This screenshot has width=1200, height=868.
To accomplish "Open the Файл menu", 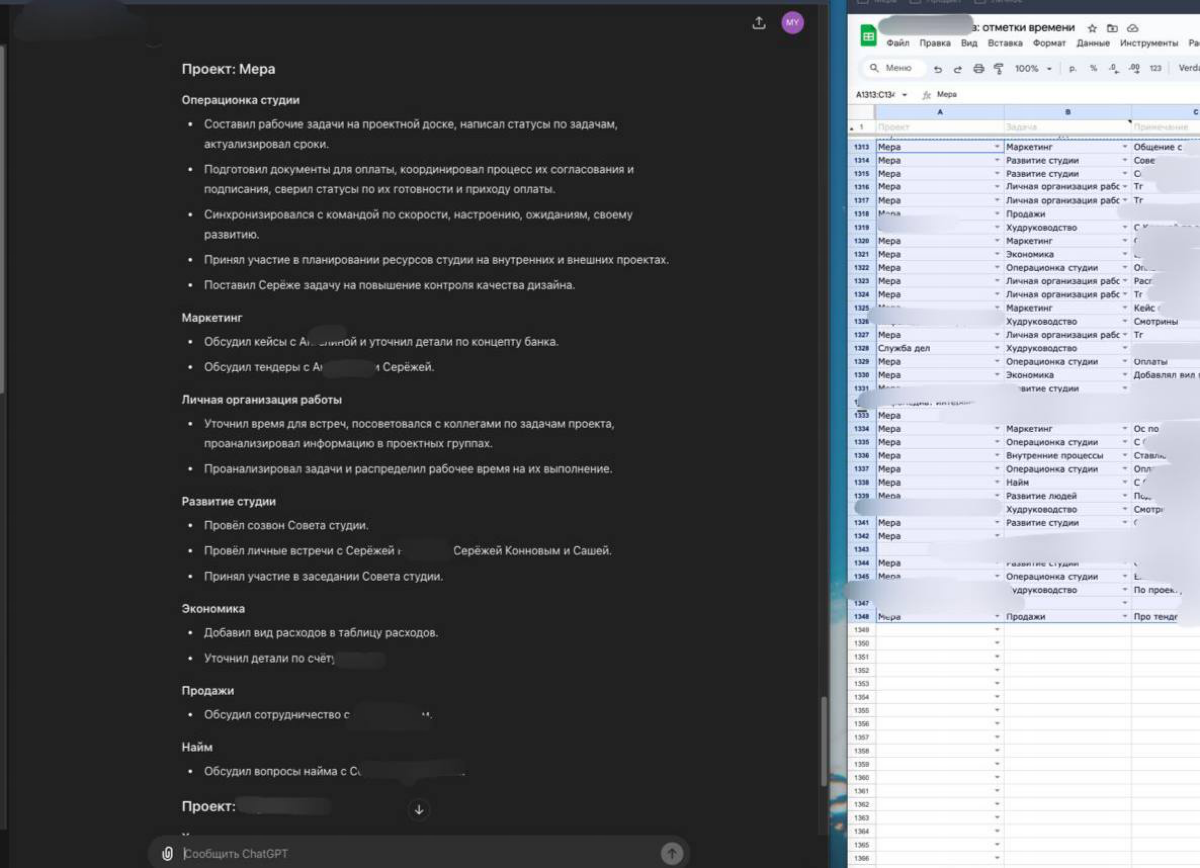I will tap(897, 44).
